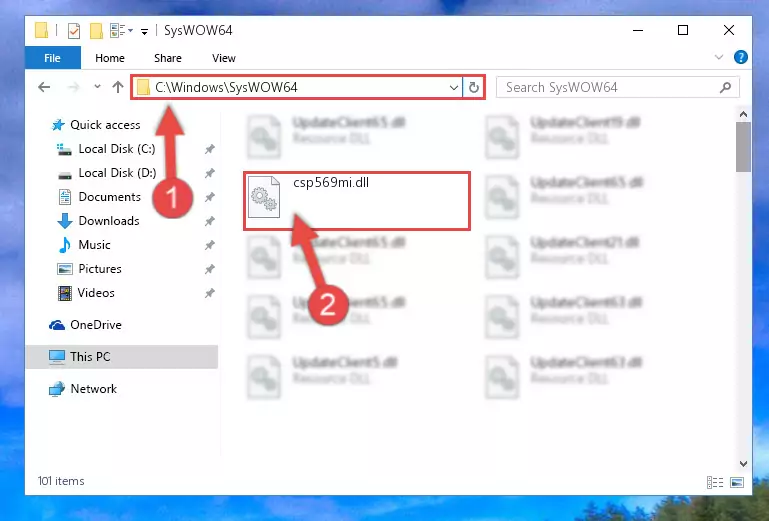Click the folder icon inside the address bar
Image resolution: width=769 pixels, height=521 pixels.
143,88
